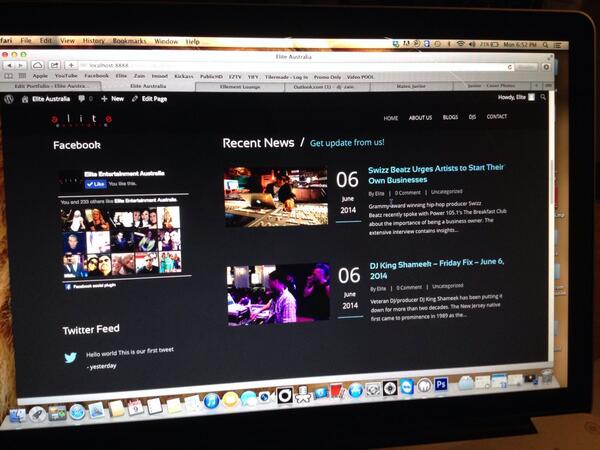
Task: Click the comments bubble in WordPress admin bar
Action: click(x=82, y=99)
